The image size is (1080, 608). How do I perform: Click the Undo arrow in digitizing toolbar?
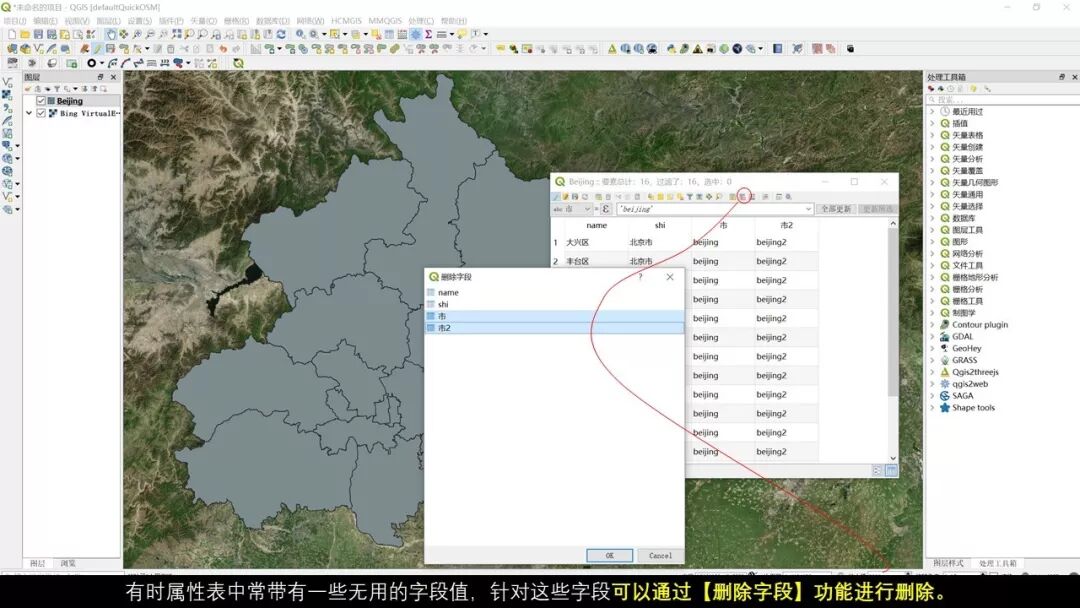222,49
